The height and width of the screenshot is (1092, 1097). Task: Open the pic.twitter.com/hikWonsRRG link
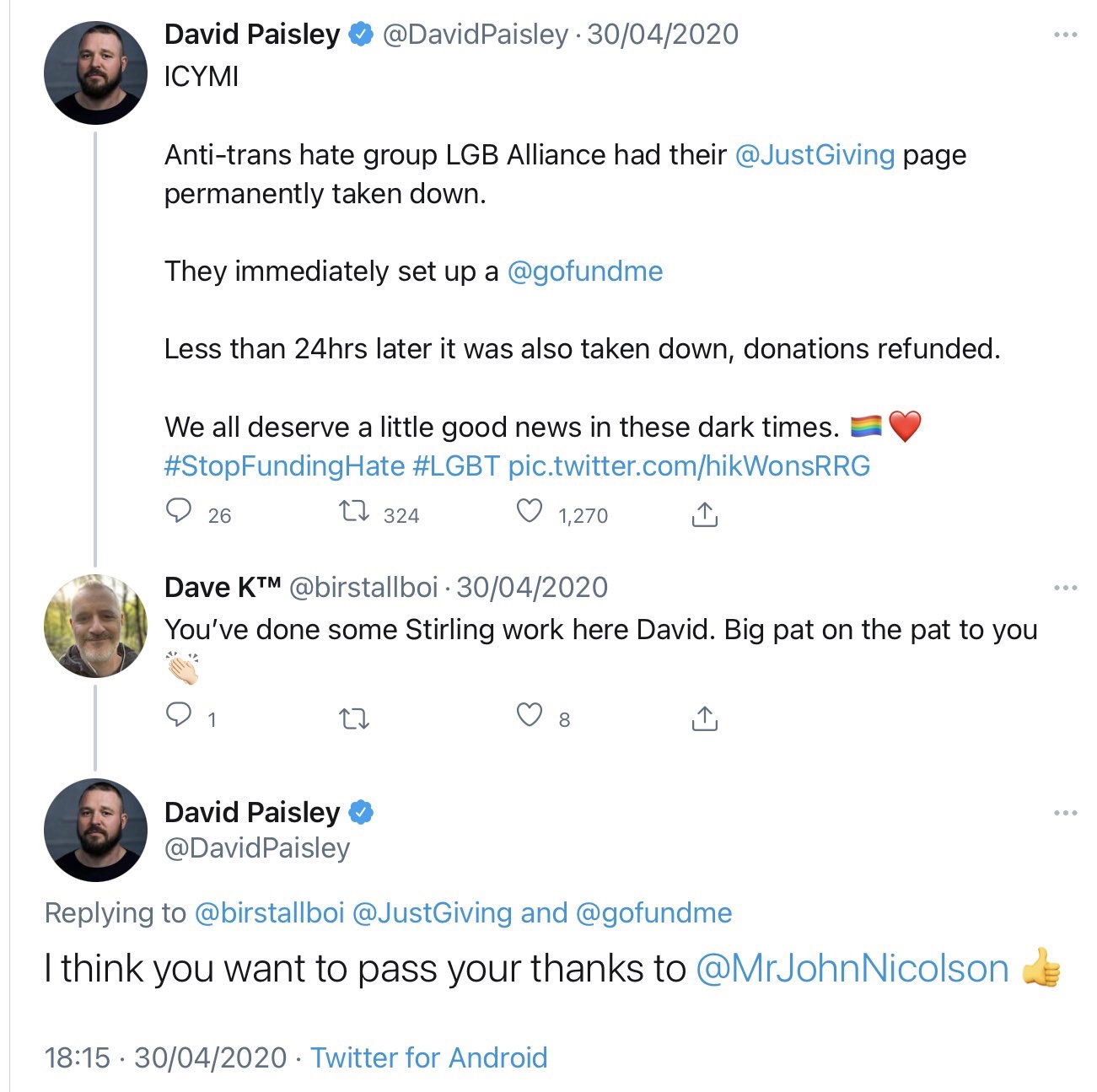click(689, 466)
